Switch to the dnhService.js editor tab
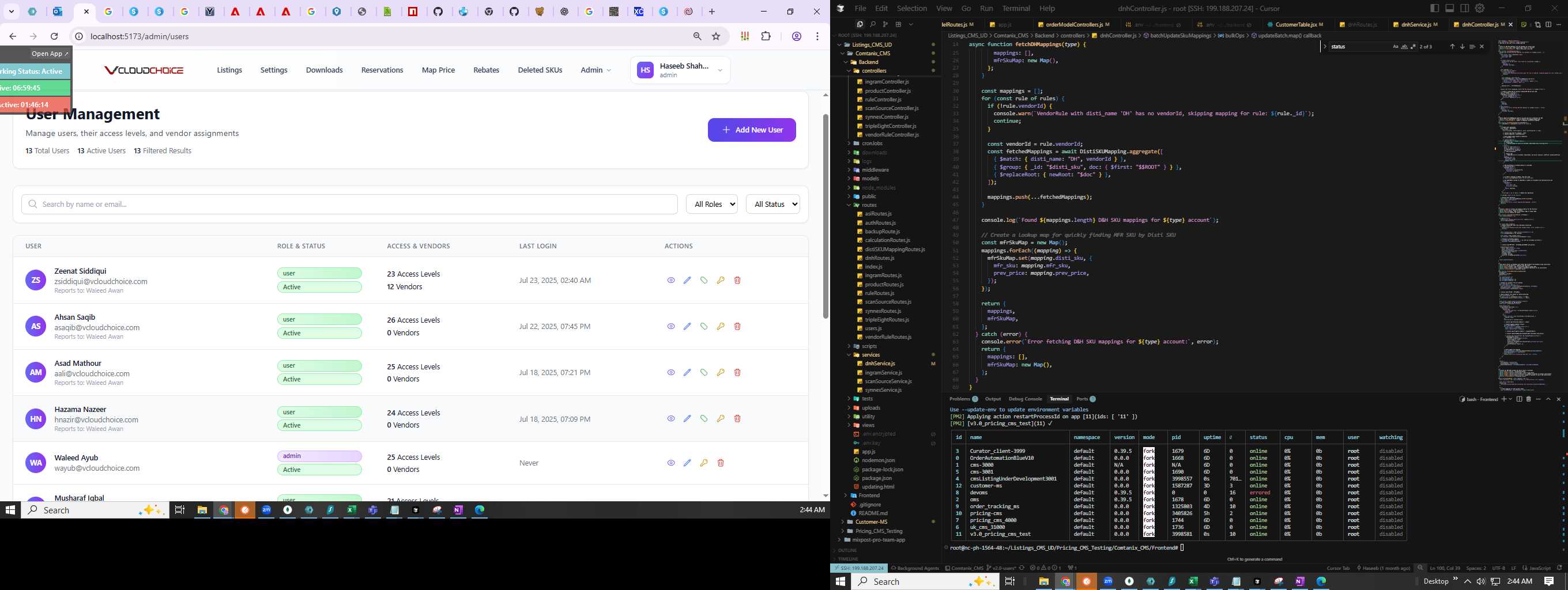 pos(1415,24)
